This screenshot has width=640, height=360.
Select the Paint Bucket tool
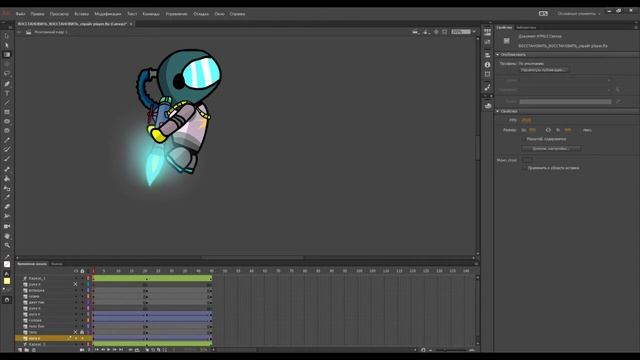tap(7, 179)
